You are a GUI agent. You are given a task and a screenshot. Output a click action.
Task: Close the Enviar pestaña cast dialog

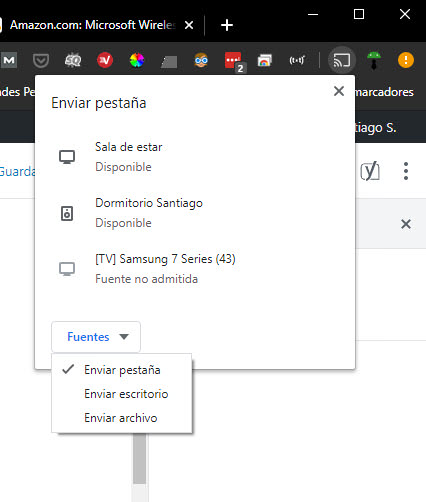coord(339,91)
